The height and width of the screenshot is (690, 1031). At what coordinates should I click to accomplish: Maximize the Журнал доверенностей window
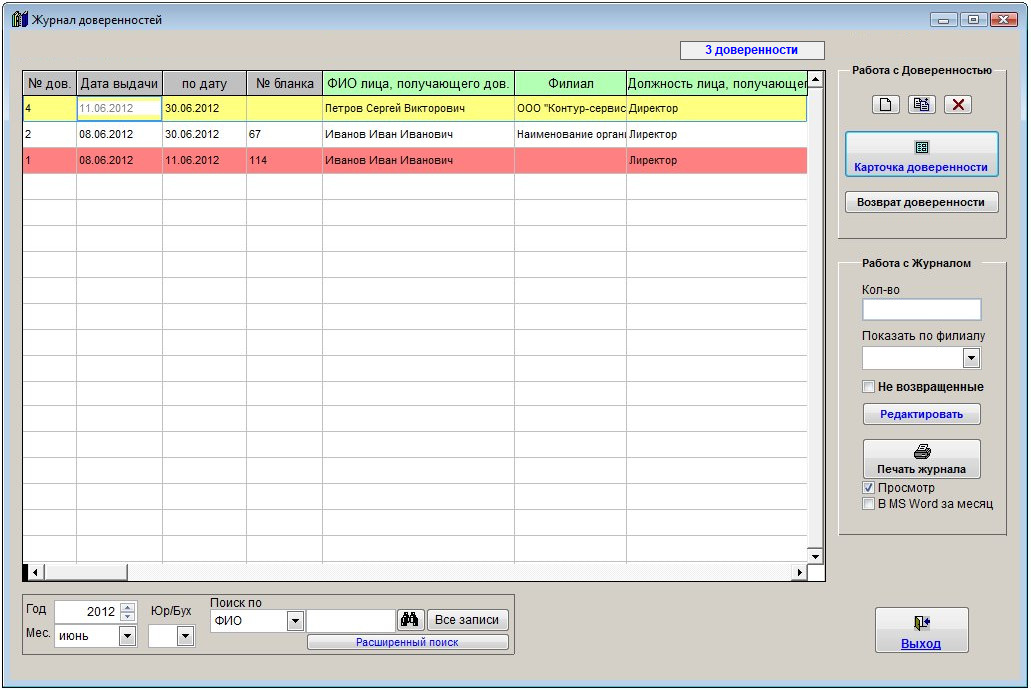973,20
